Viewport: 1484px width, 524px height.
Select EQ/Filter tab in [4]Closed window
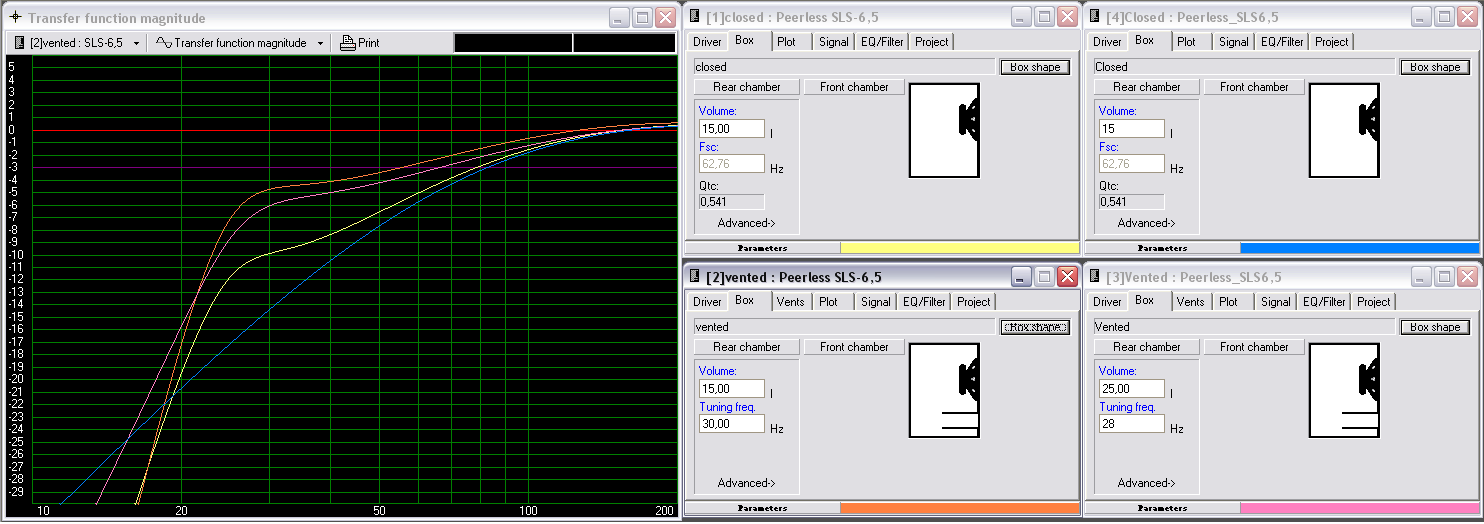pyautogui.click(x=1282, y=42)
